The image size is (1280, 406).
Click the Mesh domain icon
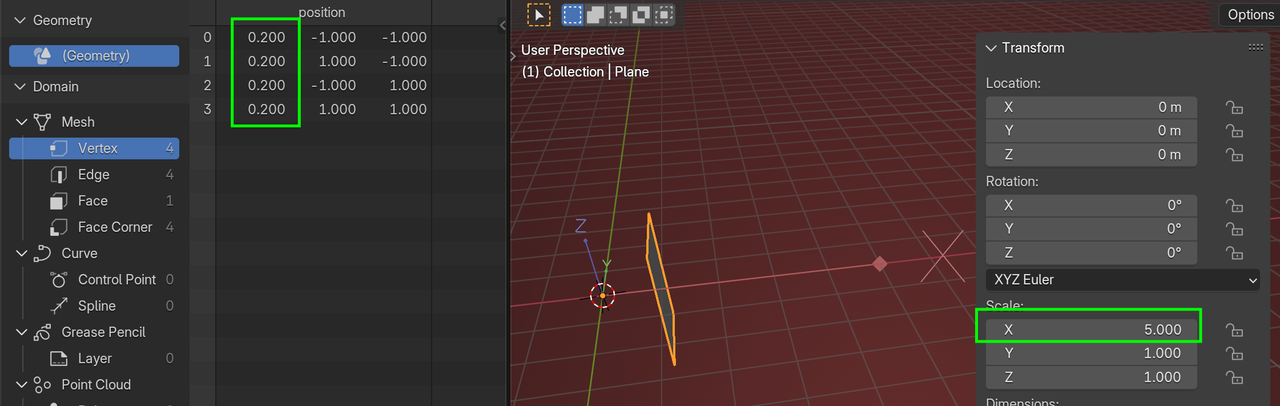point(42,122)
